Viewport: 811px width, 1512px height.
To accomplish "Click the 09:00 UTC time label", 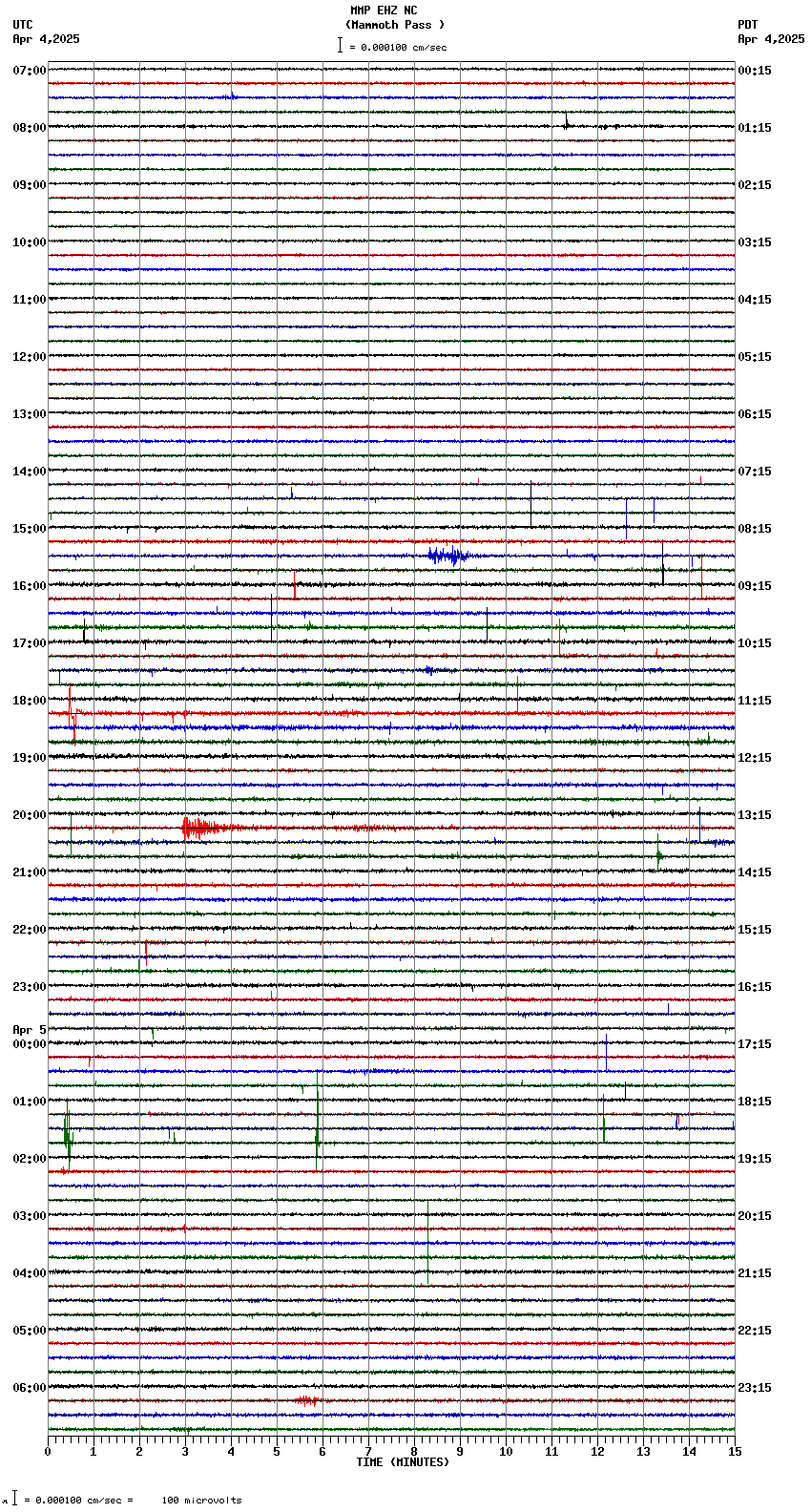I will [29, 185].
